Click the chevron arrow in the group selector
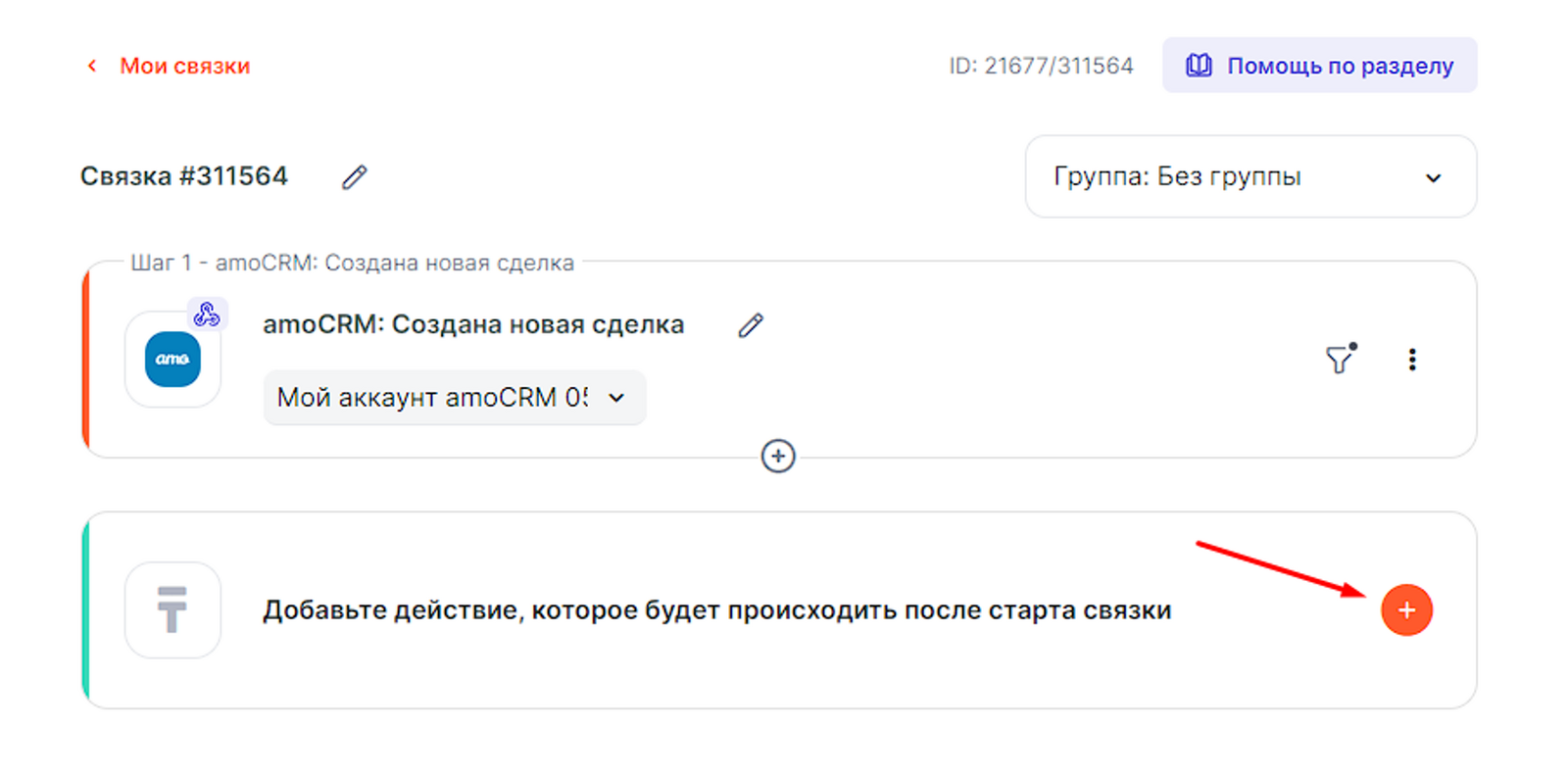 click(1433, 178)
